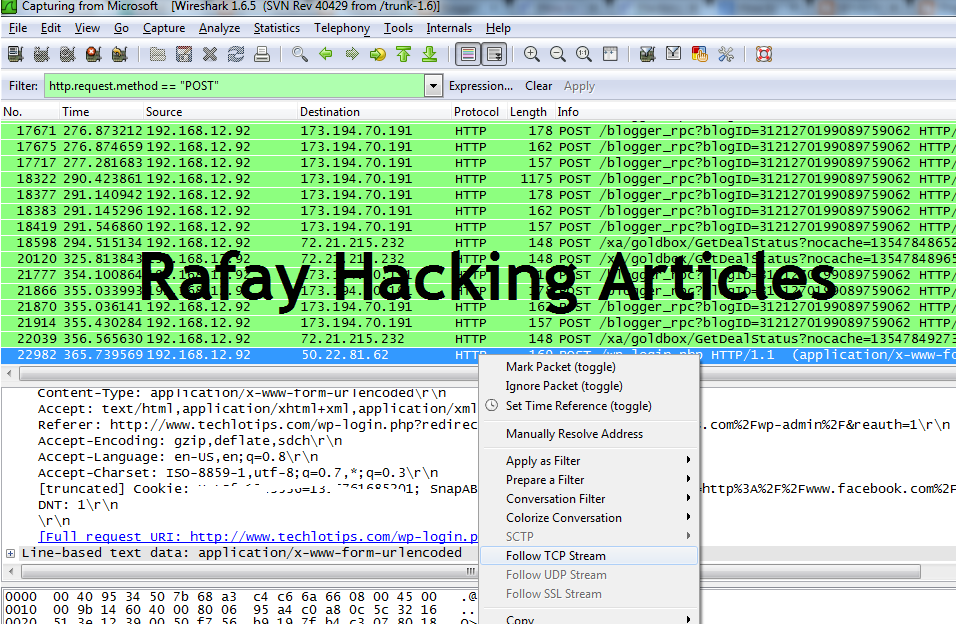Screen dimensions: 956x624
Task: Open the list of capture interfaces
Action: (x=16, y=54)
